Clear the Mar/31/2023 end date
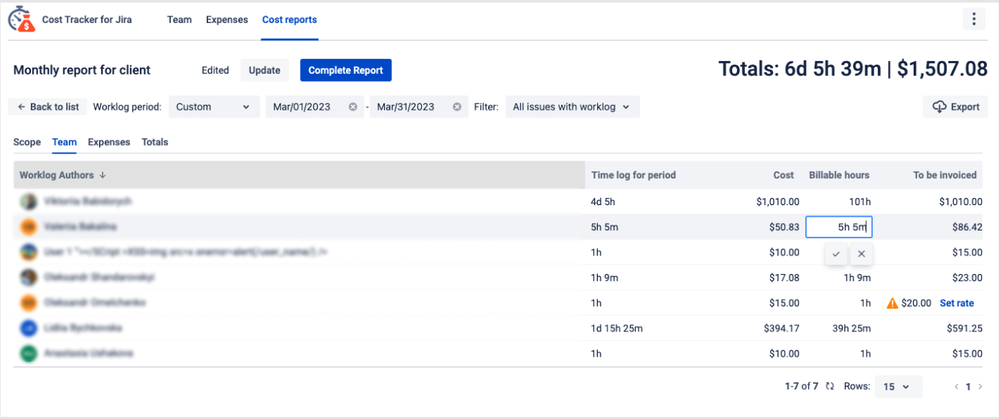This screenshot has width=999, height=419. 457,107
